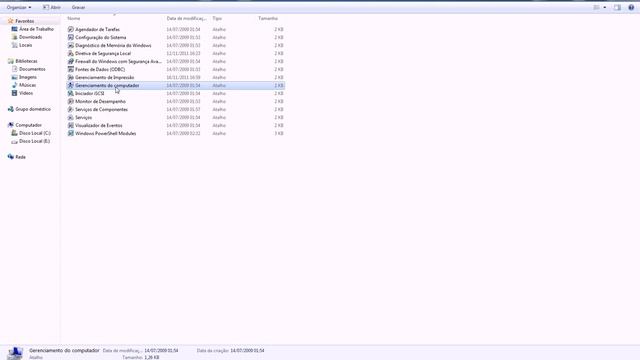640x360 pixels.
Task: Click the details pane computer management thumbnail
Action: point(15,353)
